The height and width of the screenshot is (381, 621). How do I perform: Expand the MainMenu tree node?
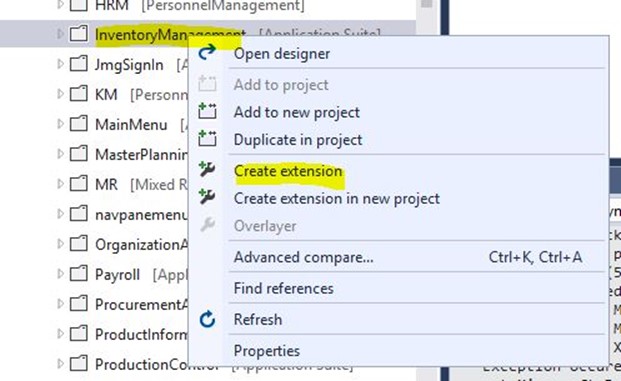[60, 124]
